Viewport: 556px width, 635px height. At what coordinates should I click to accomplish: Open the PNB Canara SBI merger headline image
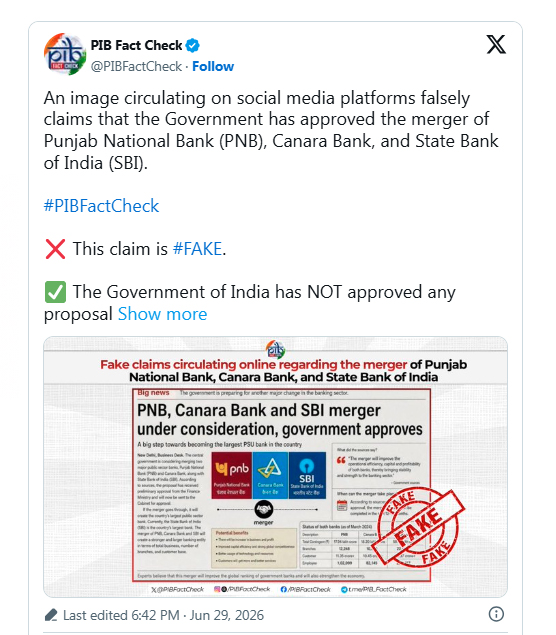tap(275, 467)
